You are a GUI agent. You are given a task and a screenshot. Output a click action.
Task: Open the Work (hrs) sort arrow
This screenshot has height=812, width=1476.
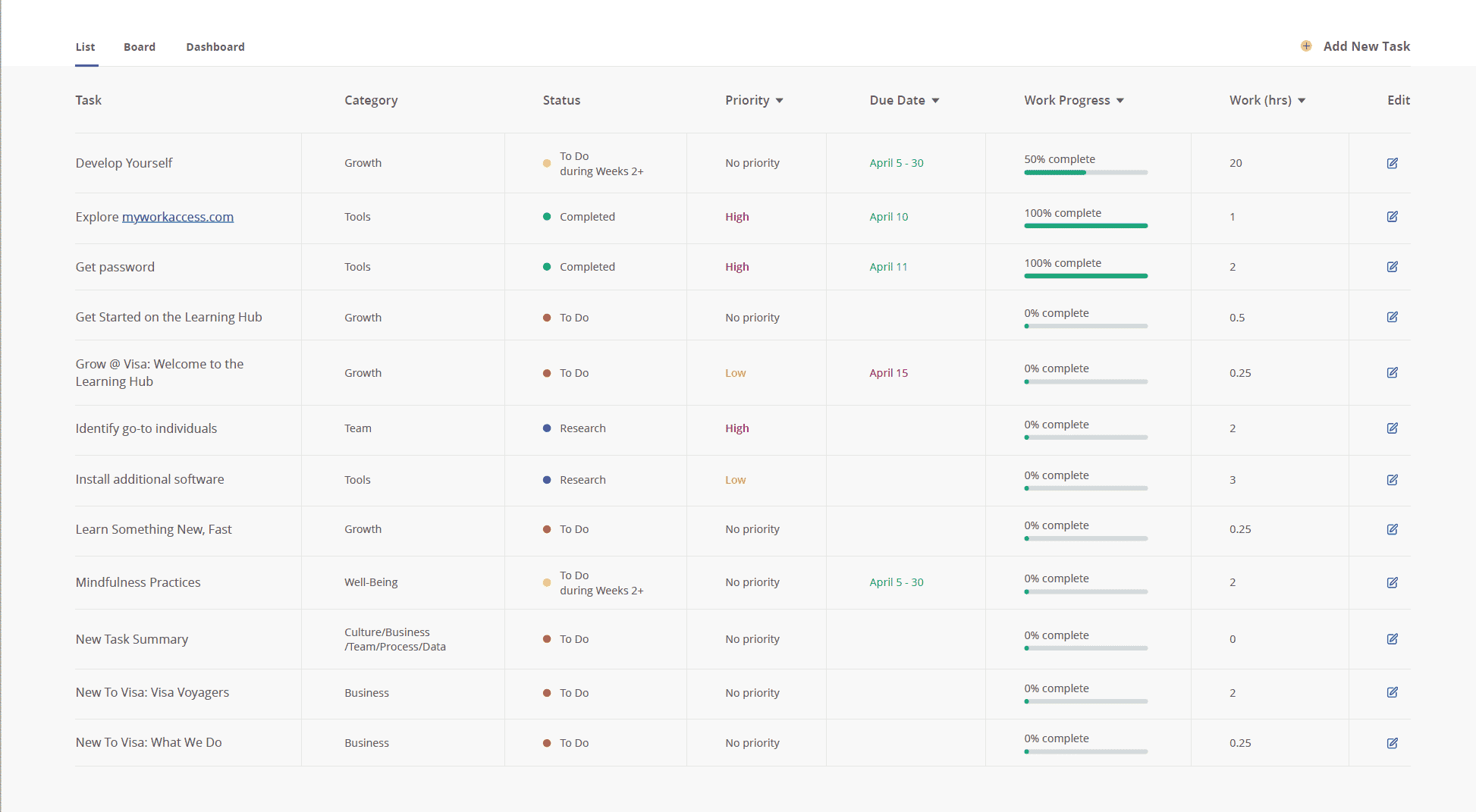tap(1302, 101)
